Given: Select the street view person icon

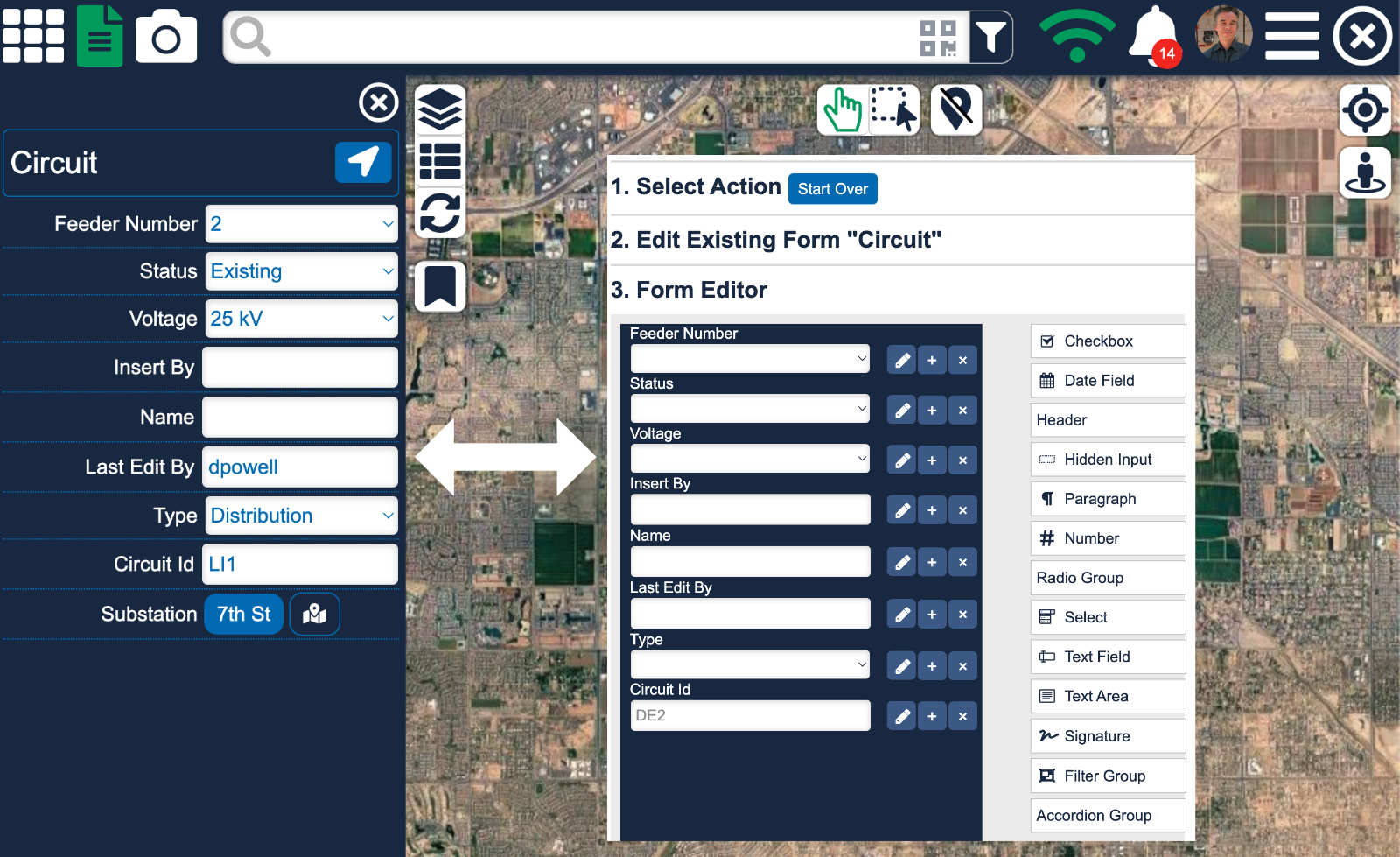Looking at the screenshot, I should pos(1365,172).
